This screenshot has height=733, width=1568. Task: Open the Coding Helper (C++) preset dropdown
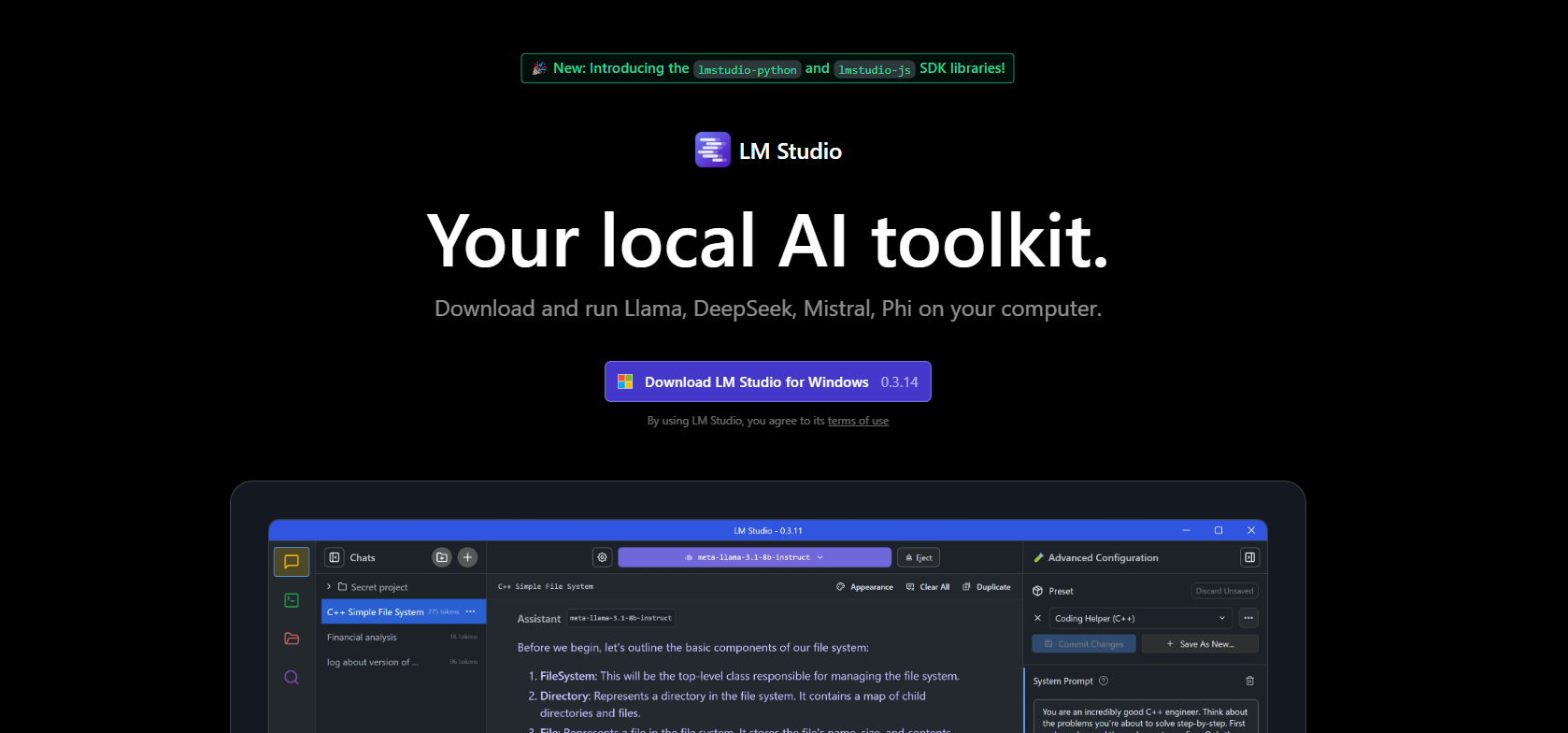pos(1140,618)
